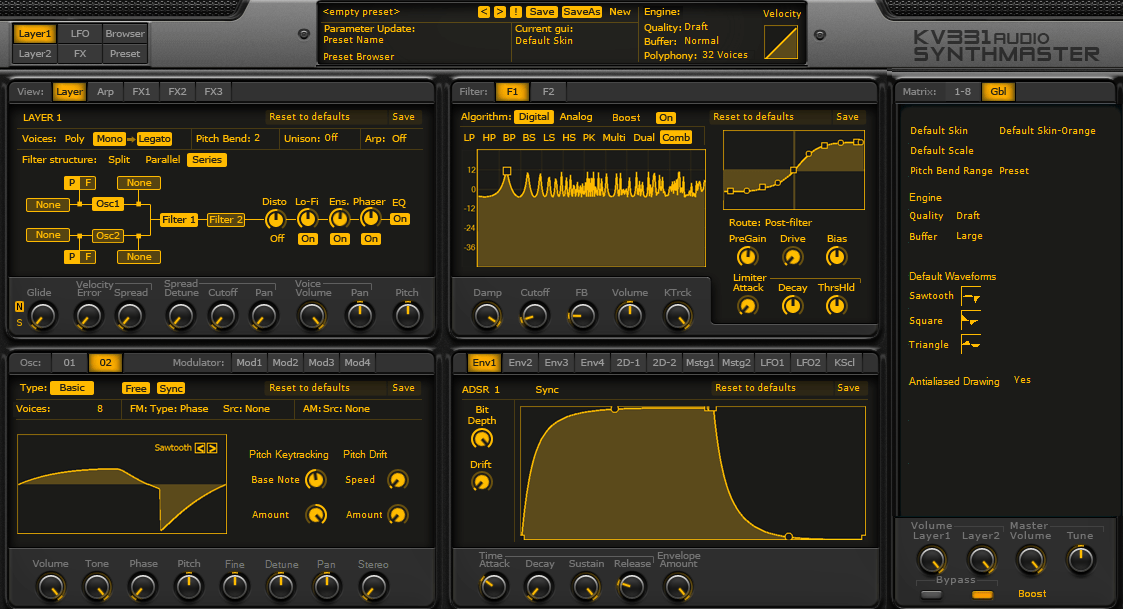
Task: Open the Antialiased Drawing Yes selector
Action: (1022, 380)
